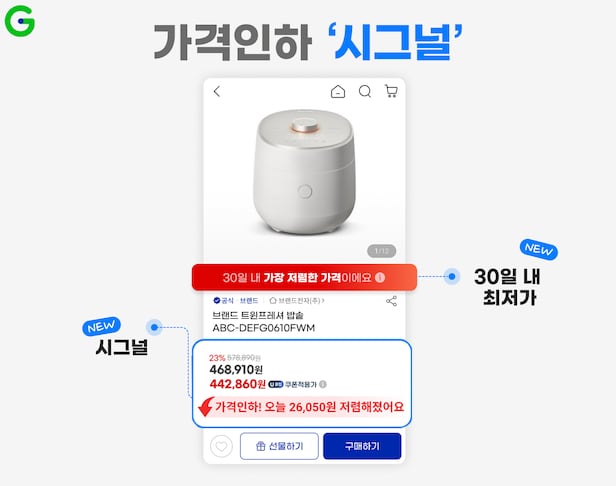
Task: Click the 공식 브랜드 badge
Action: pyautogui.click(x=236, y=301)
